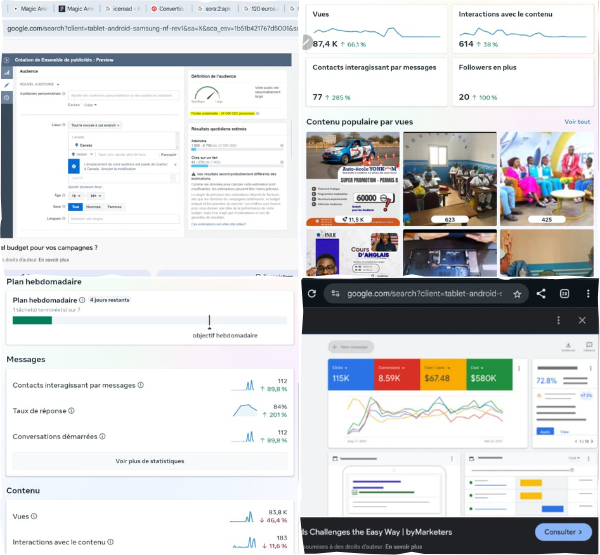The image size is (600, 555).
Task: Open the Tout le monde à cet endroit dropdown
Action: [x=96, y=124]
